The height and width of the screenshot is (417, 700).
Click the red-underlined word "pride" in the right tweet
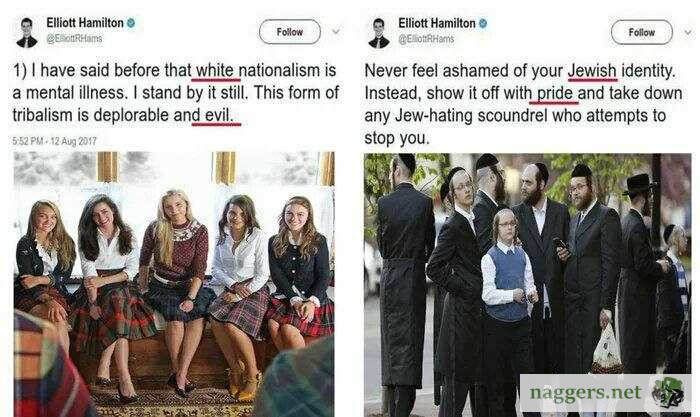[x=555, y=93]
